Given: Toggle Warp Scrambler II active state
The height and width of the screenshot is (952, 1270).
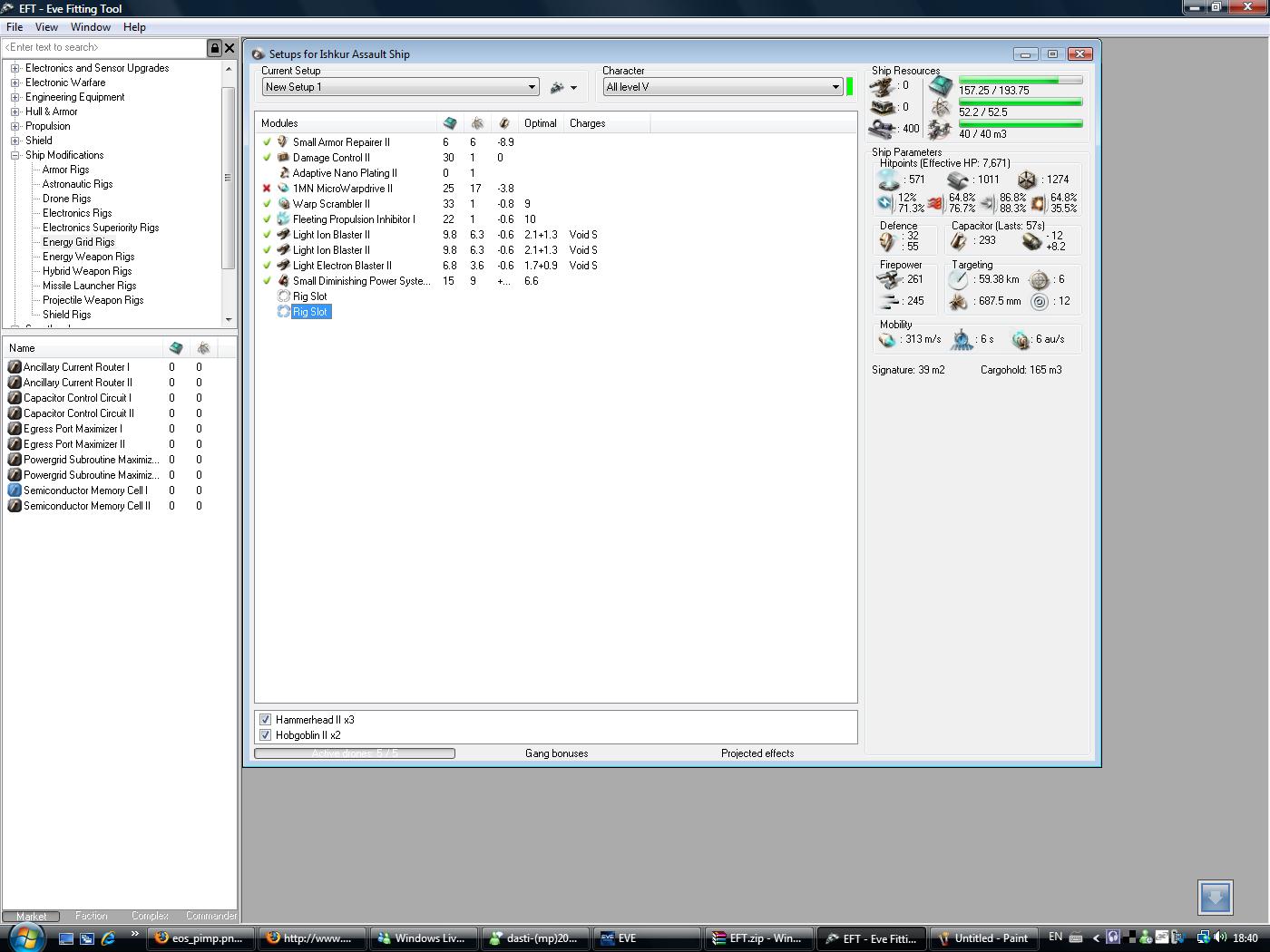Looking at the screenshot, I should [x=267, y=204].
